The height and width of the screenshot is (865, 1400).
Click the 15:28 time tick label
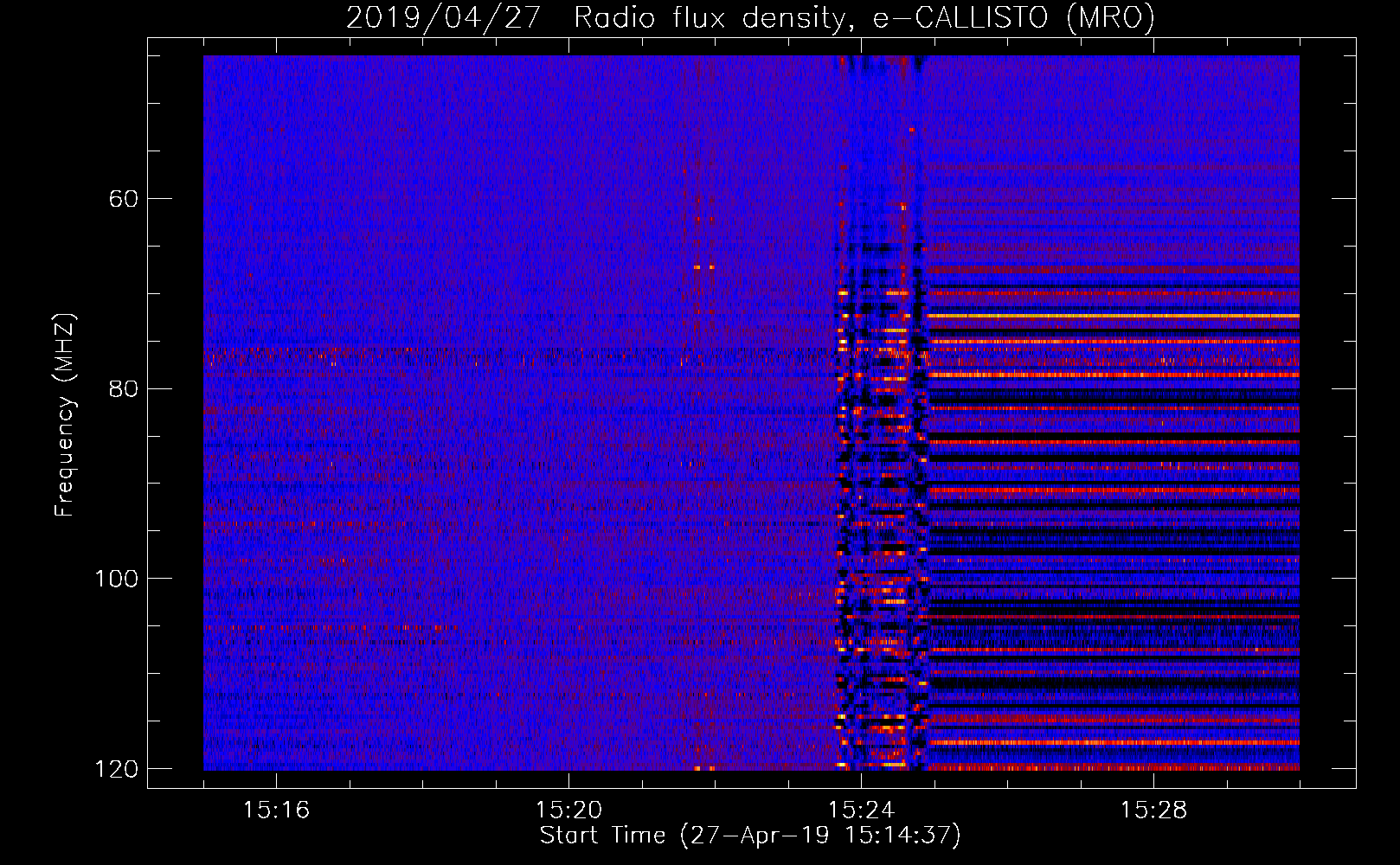1153,810
